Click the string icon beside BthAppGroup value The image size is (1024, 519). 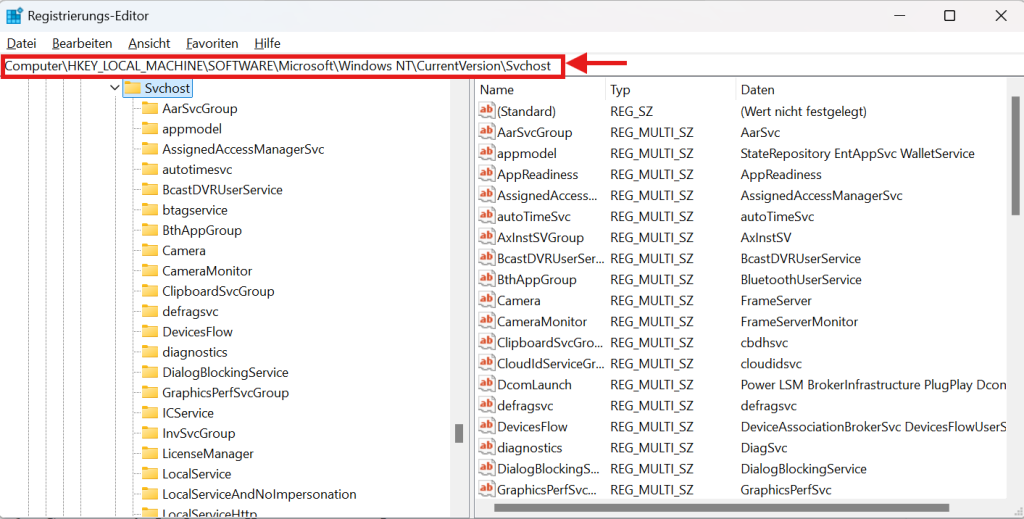(486, 279)
